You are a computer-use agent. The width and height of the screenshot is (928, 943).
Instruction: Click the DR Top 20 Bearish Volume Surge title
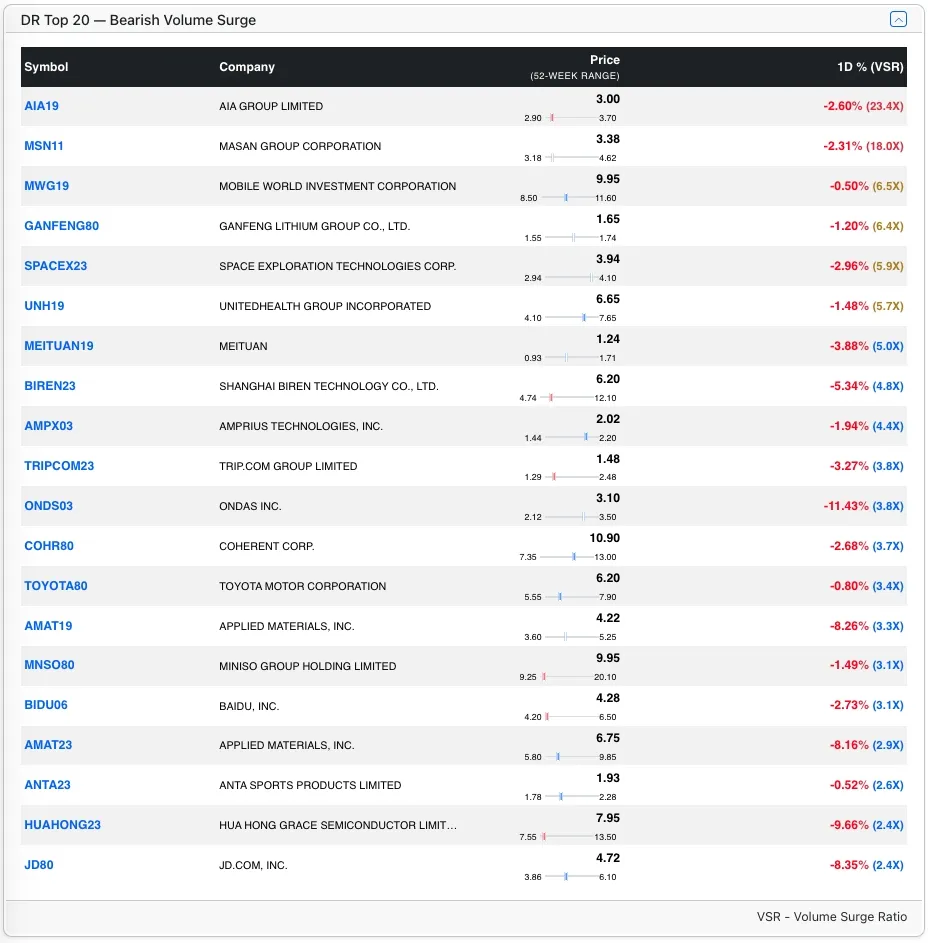point(138,20)
